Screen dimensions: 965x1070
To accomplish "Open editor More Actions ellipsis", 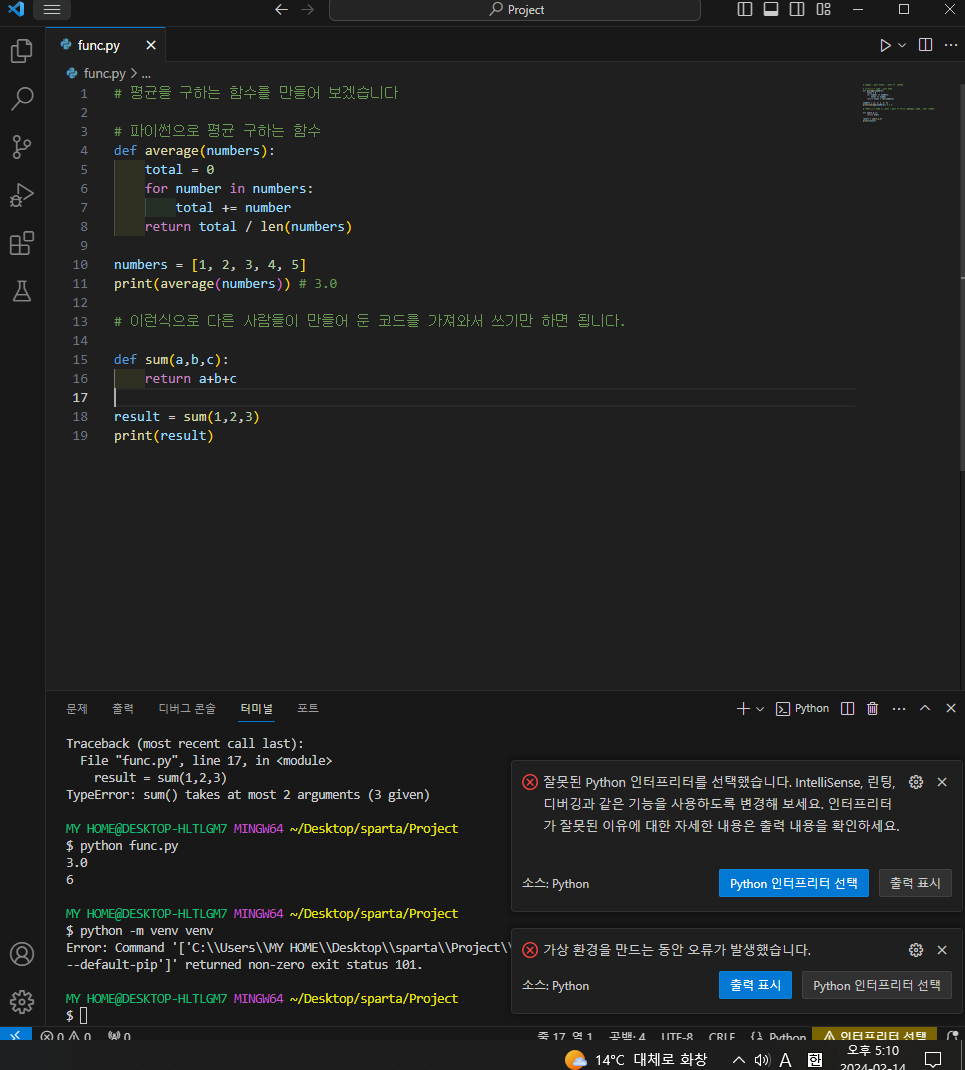I will 951,45.
